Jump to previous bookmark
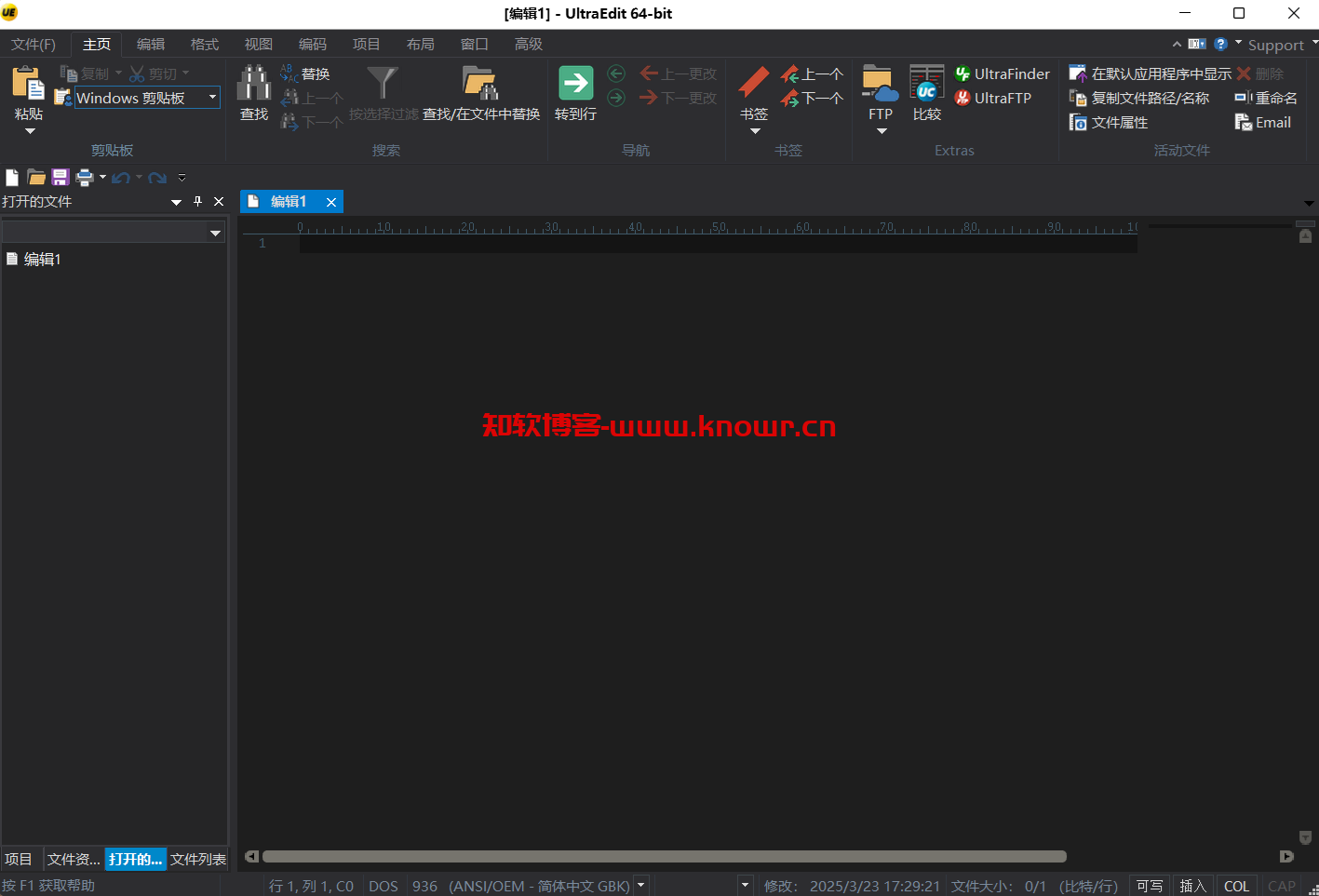Viewport: 1319px width, 896px height. [x=812, y=74]
